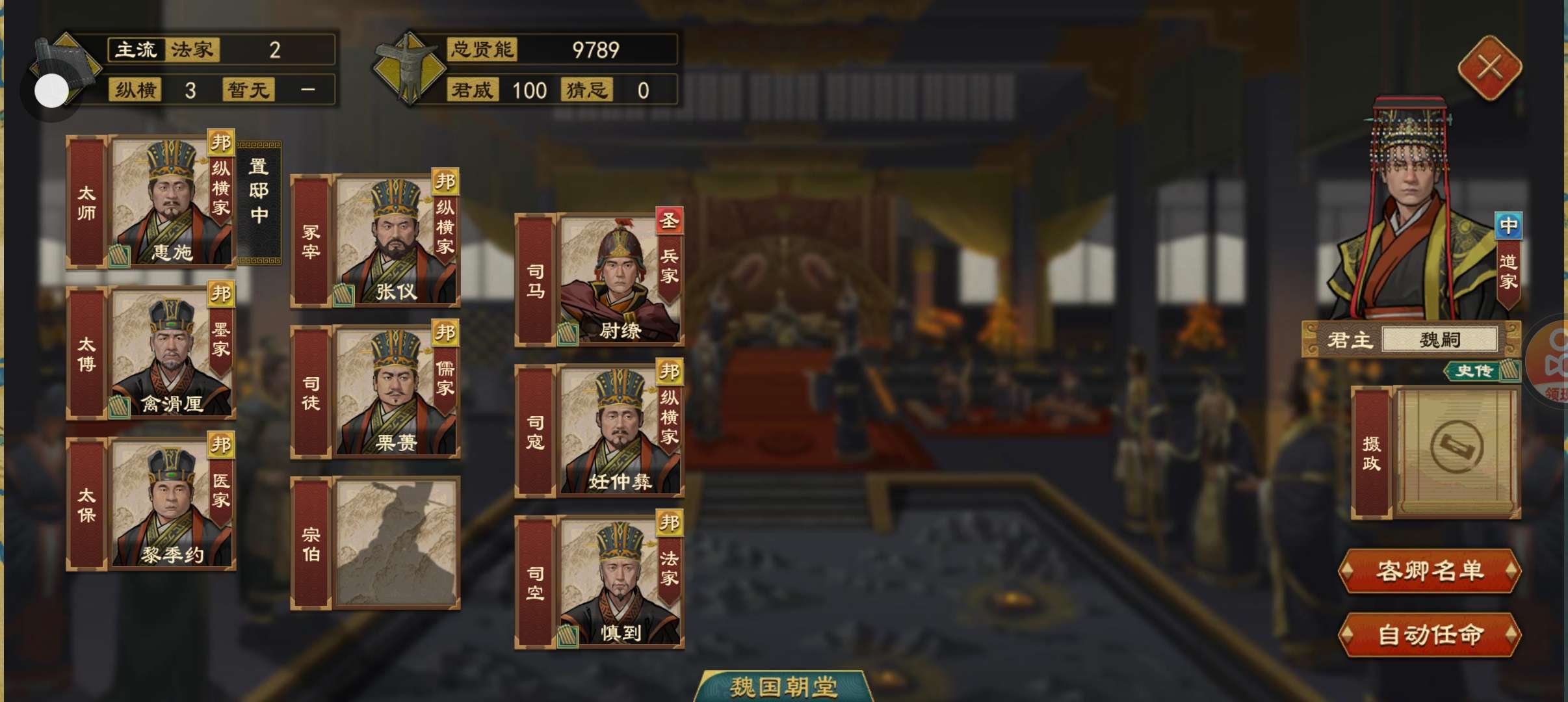Tap the 自动任命 auto-appoint button
Screen dimensions: 1568x702
coord(1430,634)
